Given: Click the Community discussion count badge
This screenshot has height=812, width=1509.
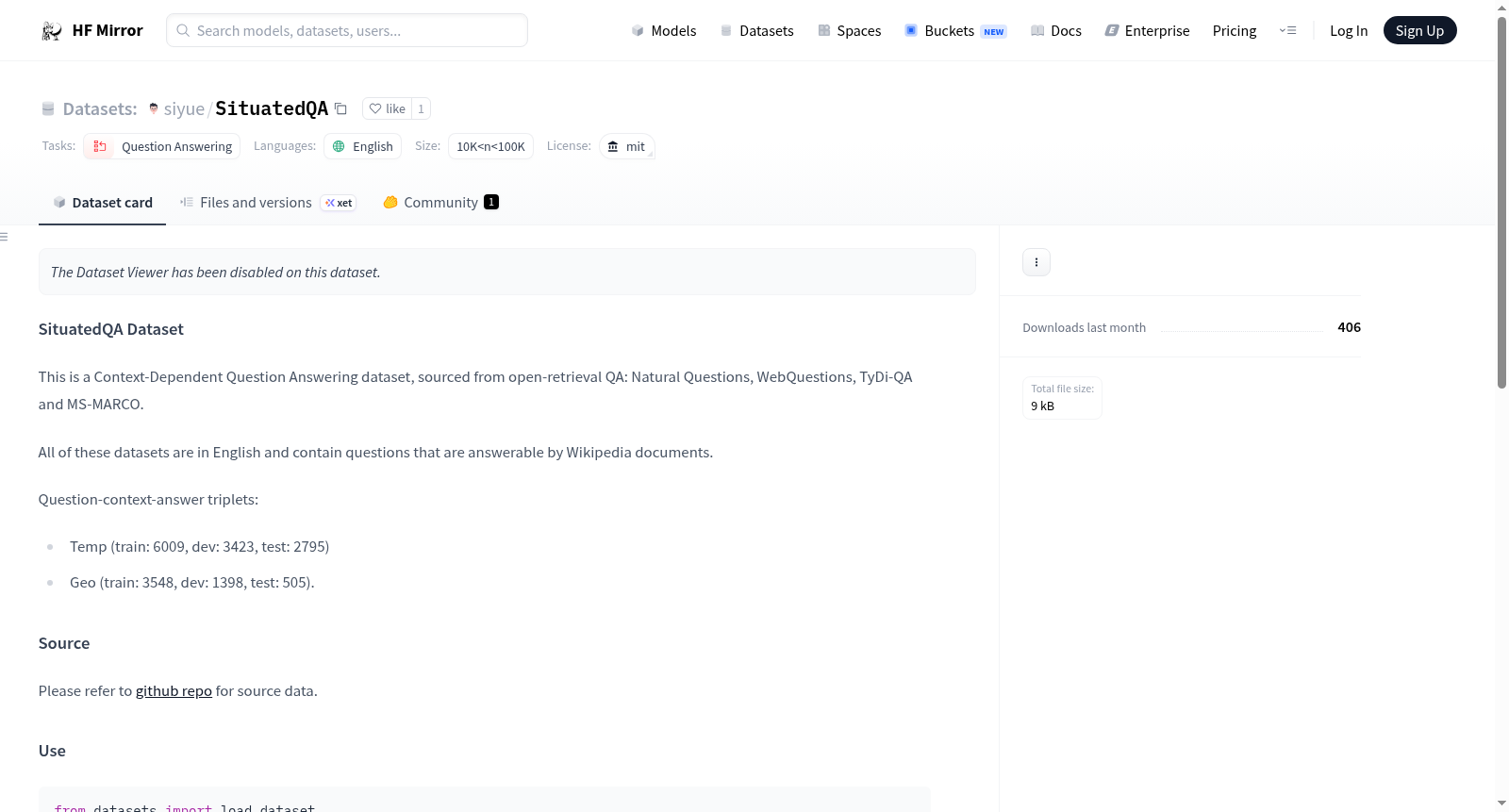Looking at the screenshot, I should coord(491,202).
